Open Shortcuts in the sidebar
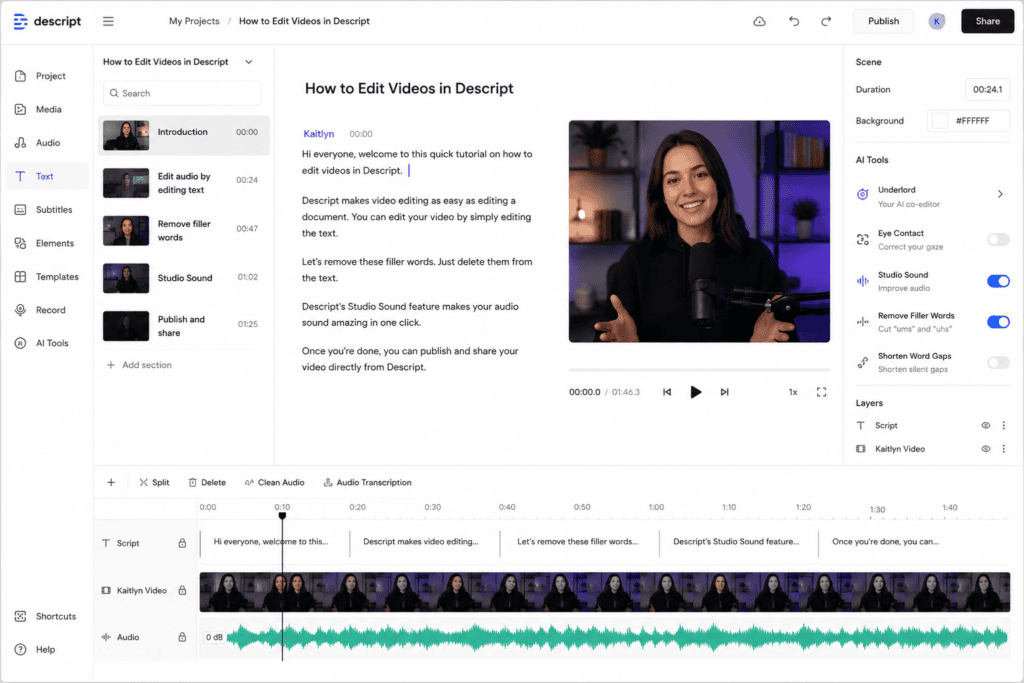Viewport: 1024px width, 683px height. (x=47, y=616)
